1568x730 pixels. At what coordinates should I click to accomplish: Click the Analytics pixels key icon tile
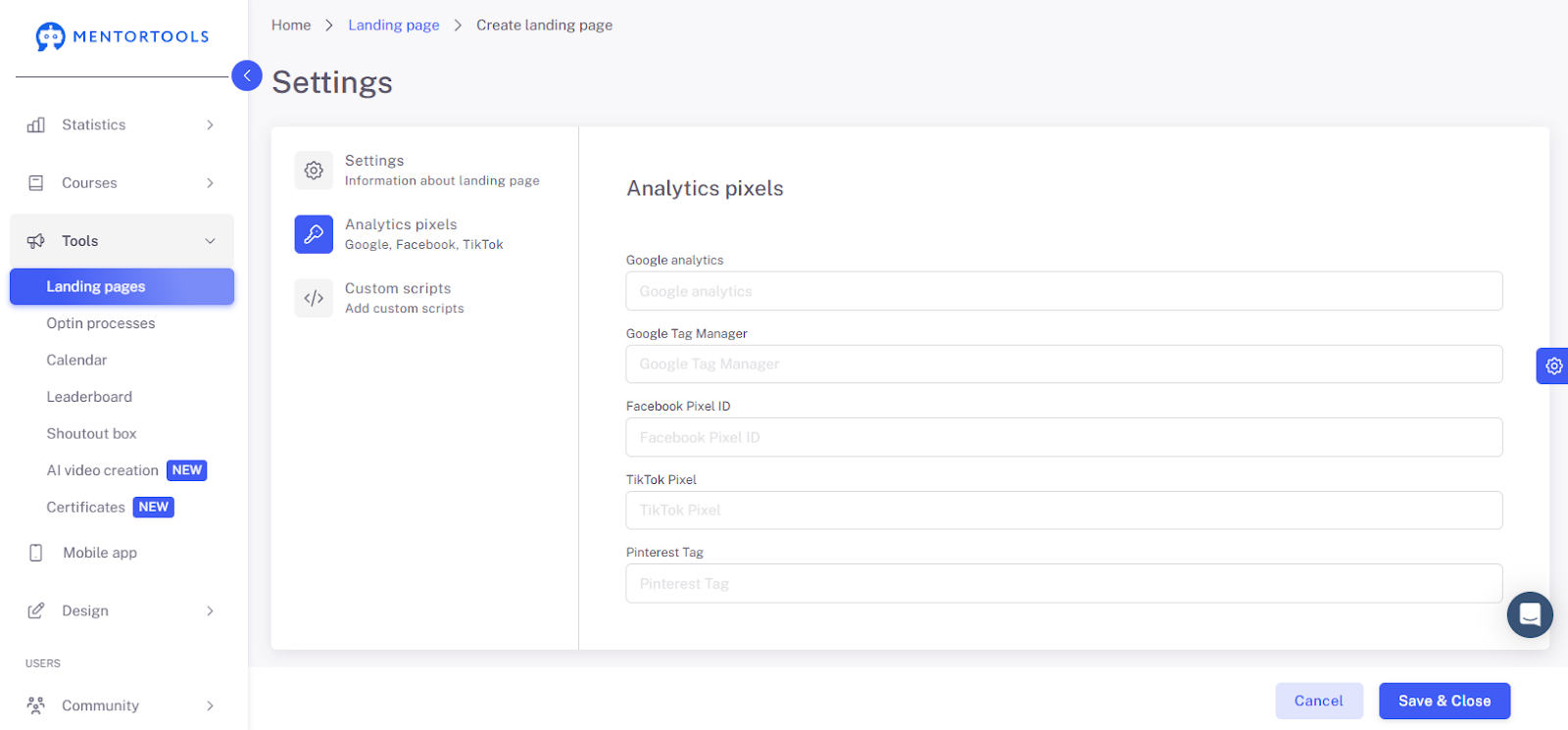314,234
